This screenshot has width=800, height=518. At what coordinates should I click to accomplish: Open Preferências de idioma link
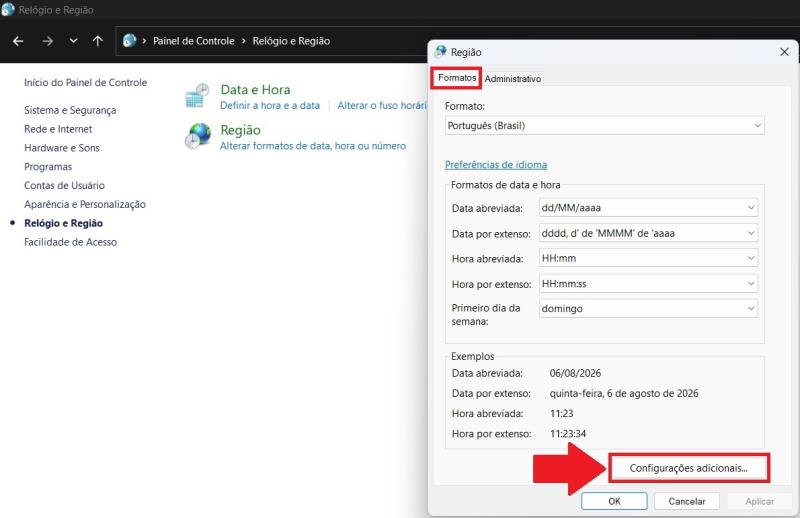[x=496, y=165]
